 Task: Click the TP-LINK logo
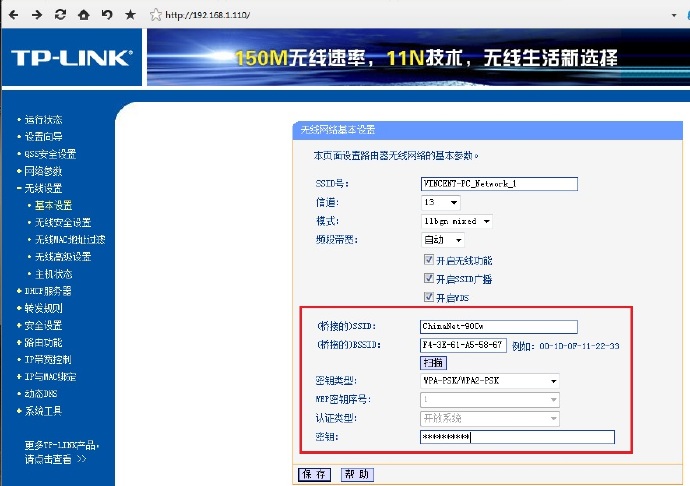pyautogui.click(x=72, y=58)
